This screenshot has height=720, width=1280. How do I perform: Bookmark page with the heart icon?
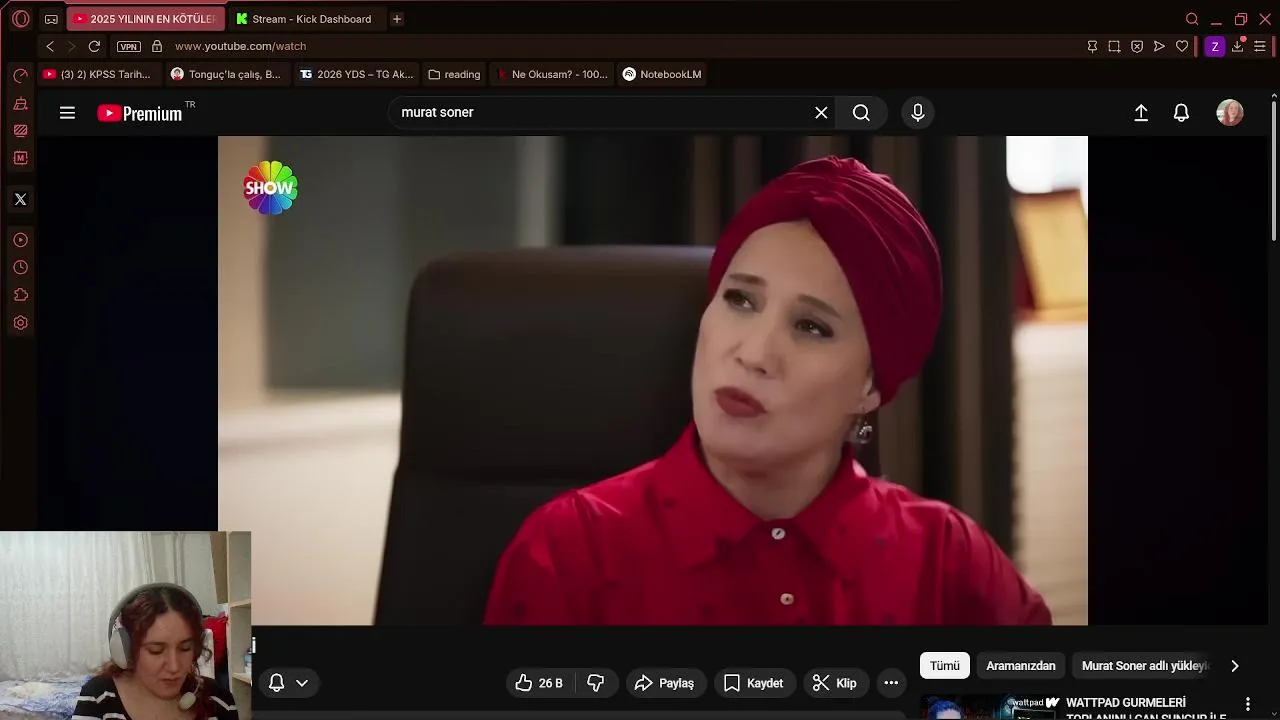(x=1182, y=46)
